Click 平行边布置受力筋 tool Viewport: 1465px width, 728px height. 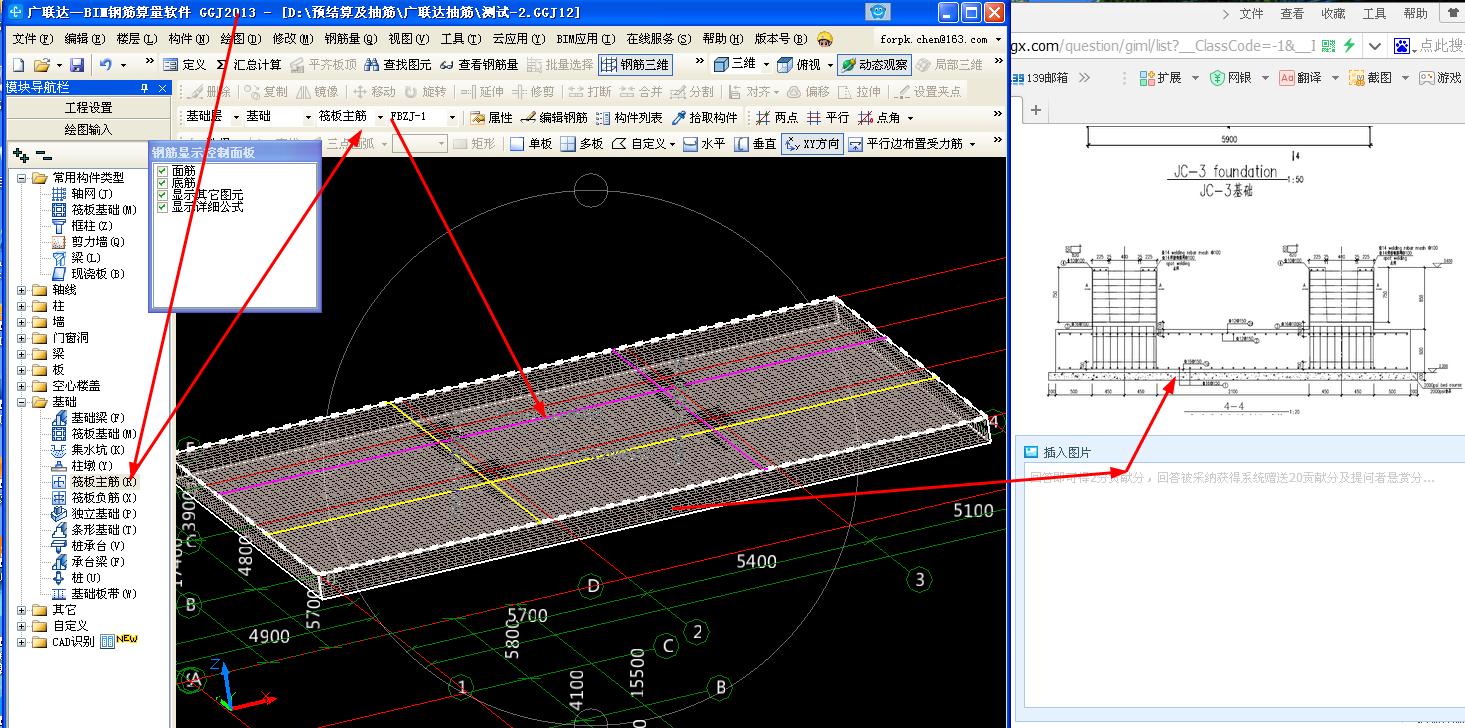pyautogui.click(x=906, y=144)
